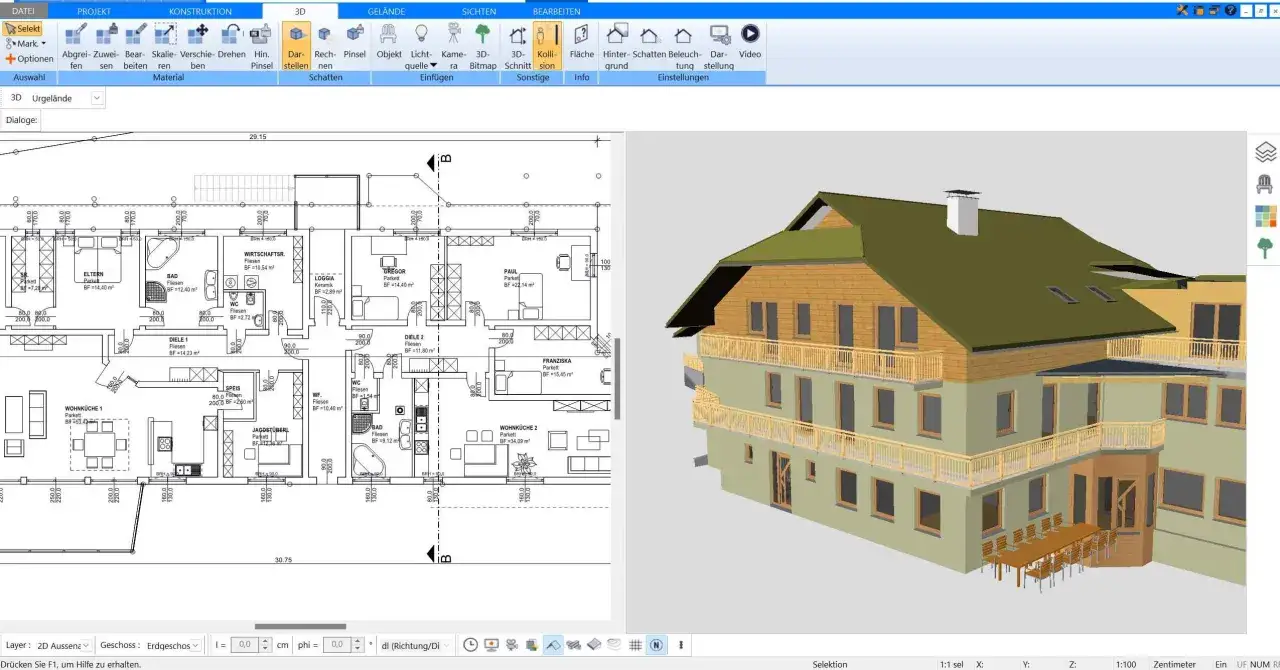Click the Zentimeter unit in status bar
Image resolution: width=1280 pixels, height=670 pixels.
1174,664
